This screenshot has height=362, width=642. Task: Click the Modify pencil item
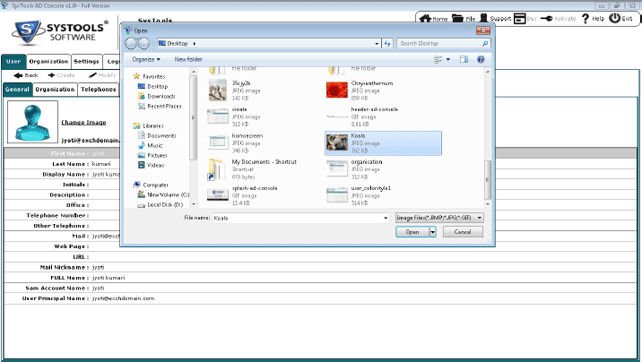point(102,75)
